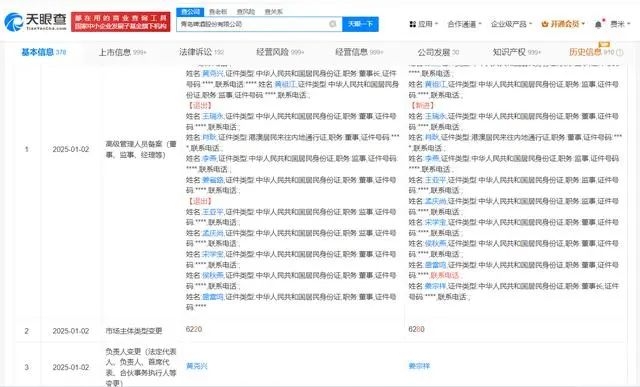Click the 负责人变更 change item cell
Image resolution: width=640 pixels, height=387 pixels.
coord(140,367)
